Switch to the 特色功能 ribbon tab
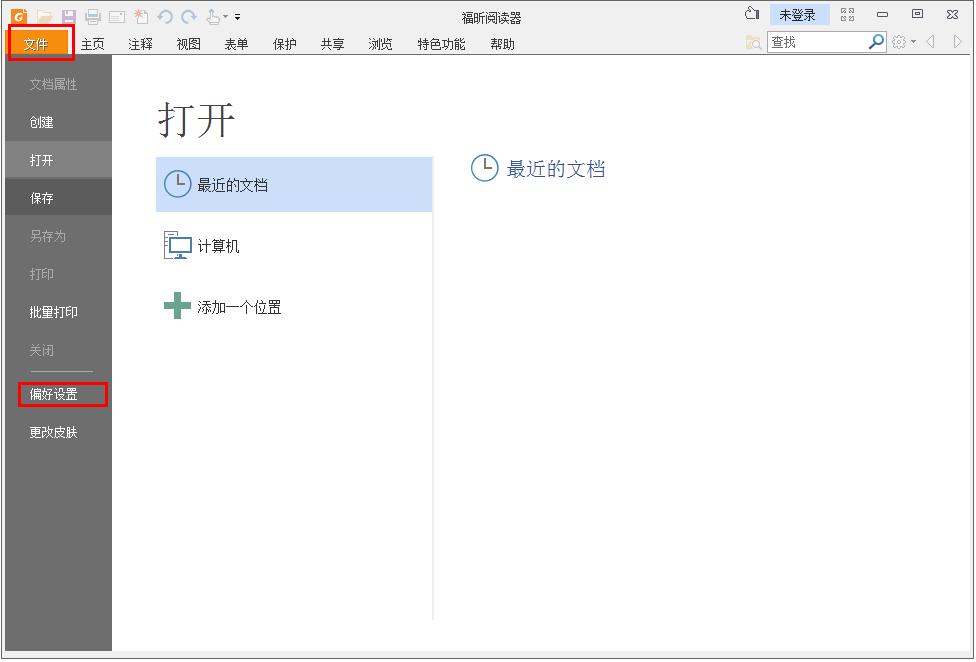 [440, 44]
